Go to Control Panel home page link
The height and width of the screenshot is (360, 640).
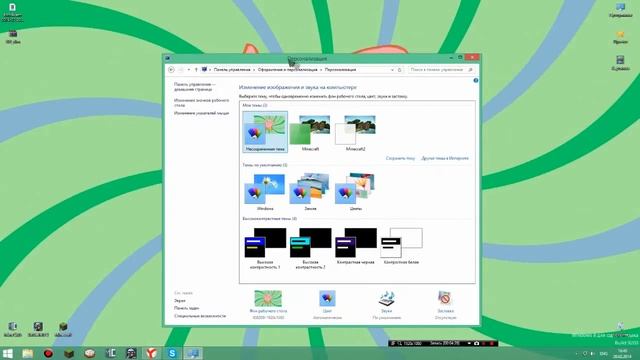point(195,87)
